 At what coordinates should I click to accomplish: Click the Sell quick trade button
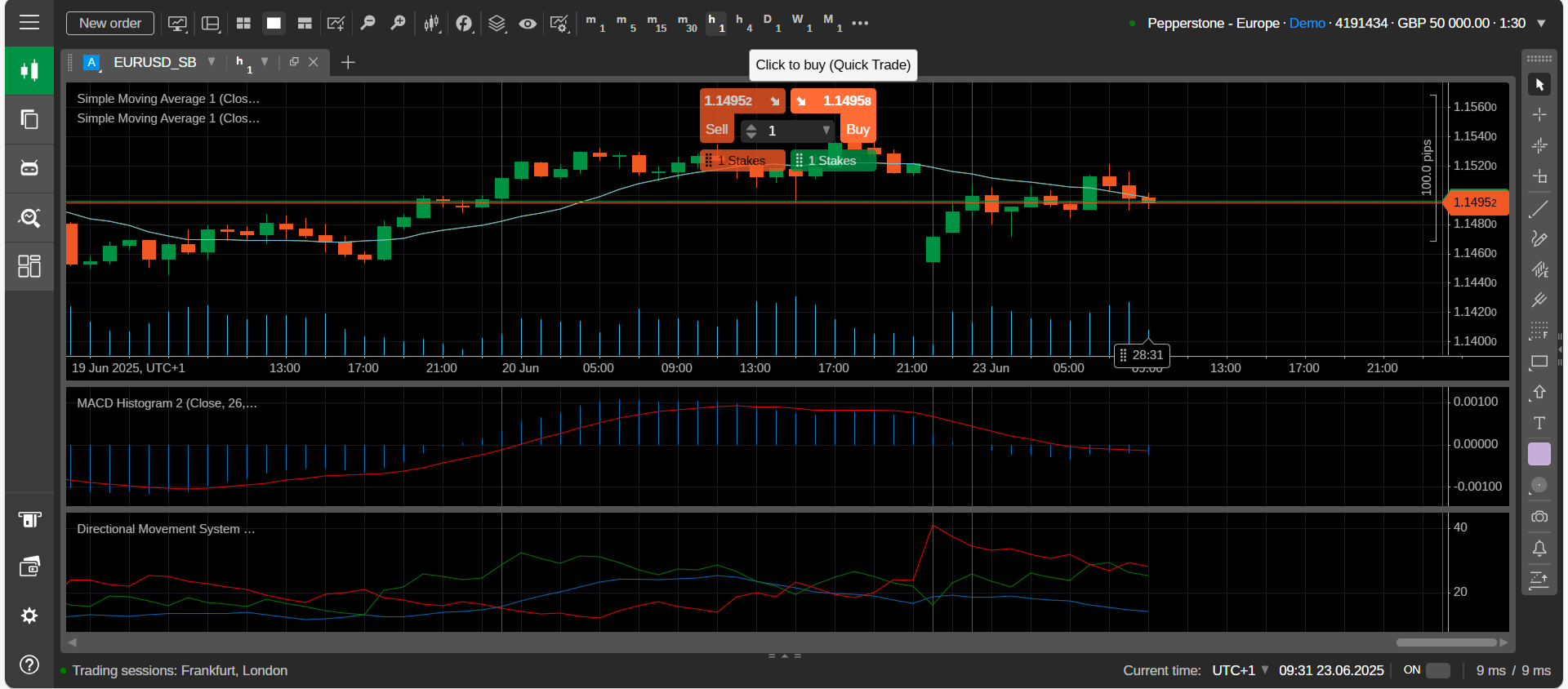(717, 129)
